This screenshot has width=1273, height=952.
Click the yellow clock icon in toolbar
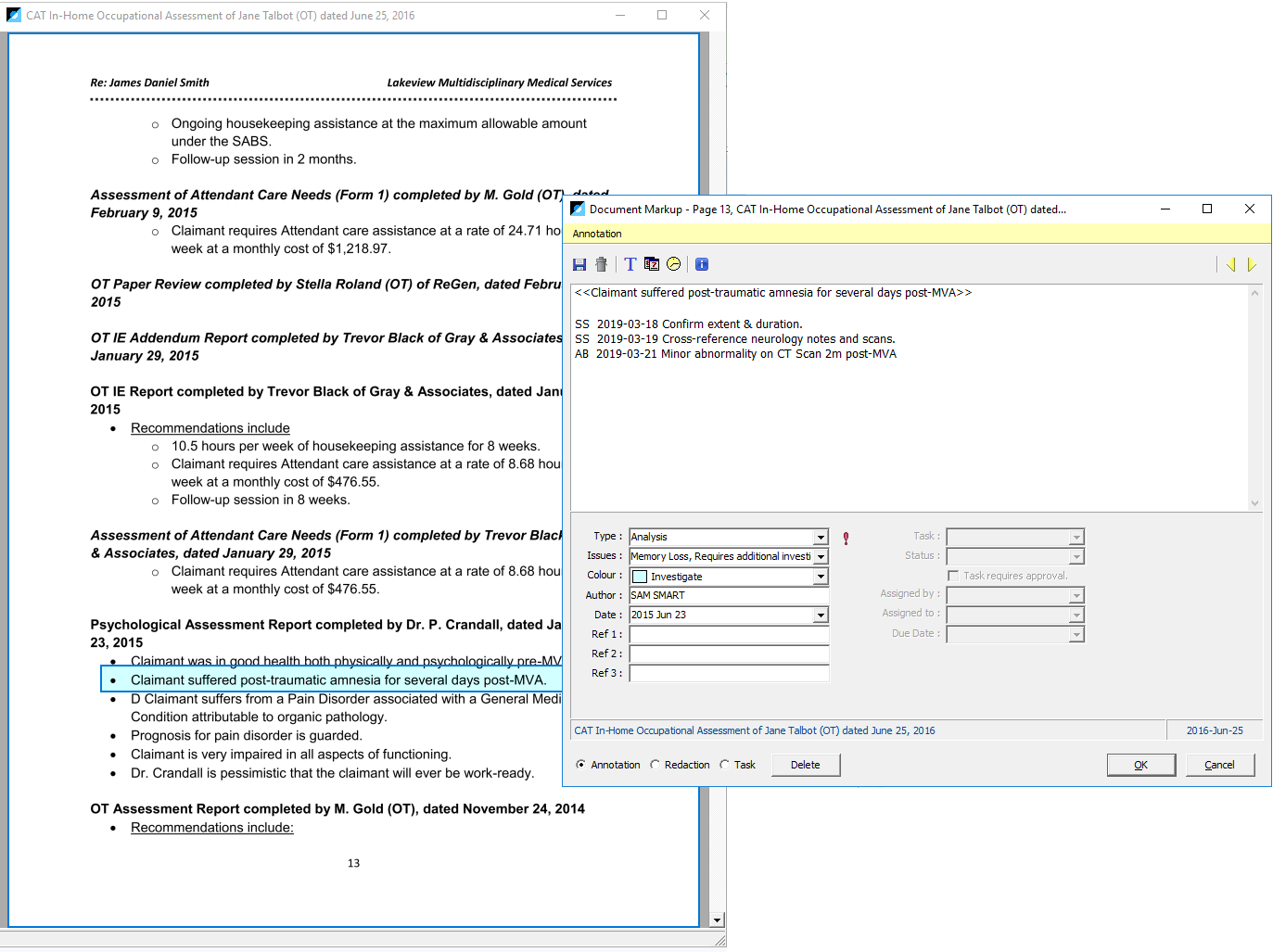[x=674, y=264]
